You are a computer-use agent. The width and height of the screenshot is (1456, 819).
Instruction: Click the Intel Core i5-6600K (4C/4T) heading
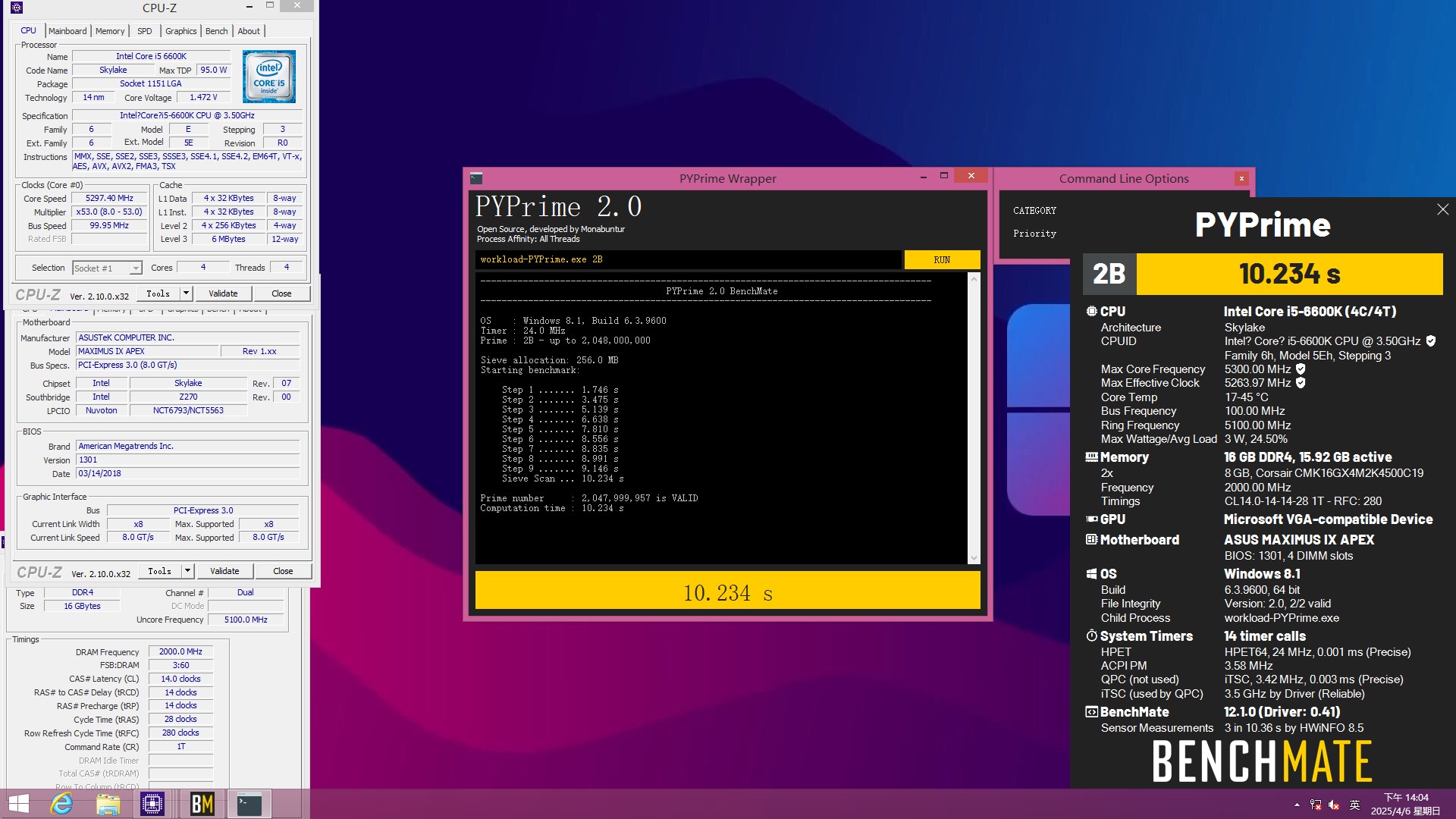click(x=1310, y=312)
